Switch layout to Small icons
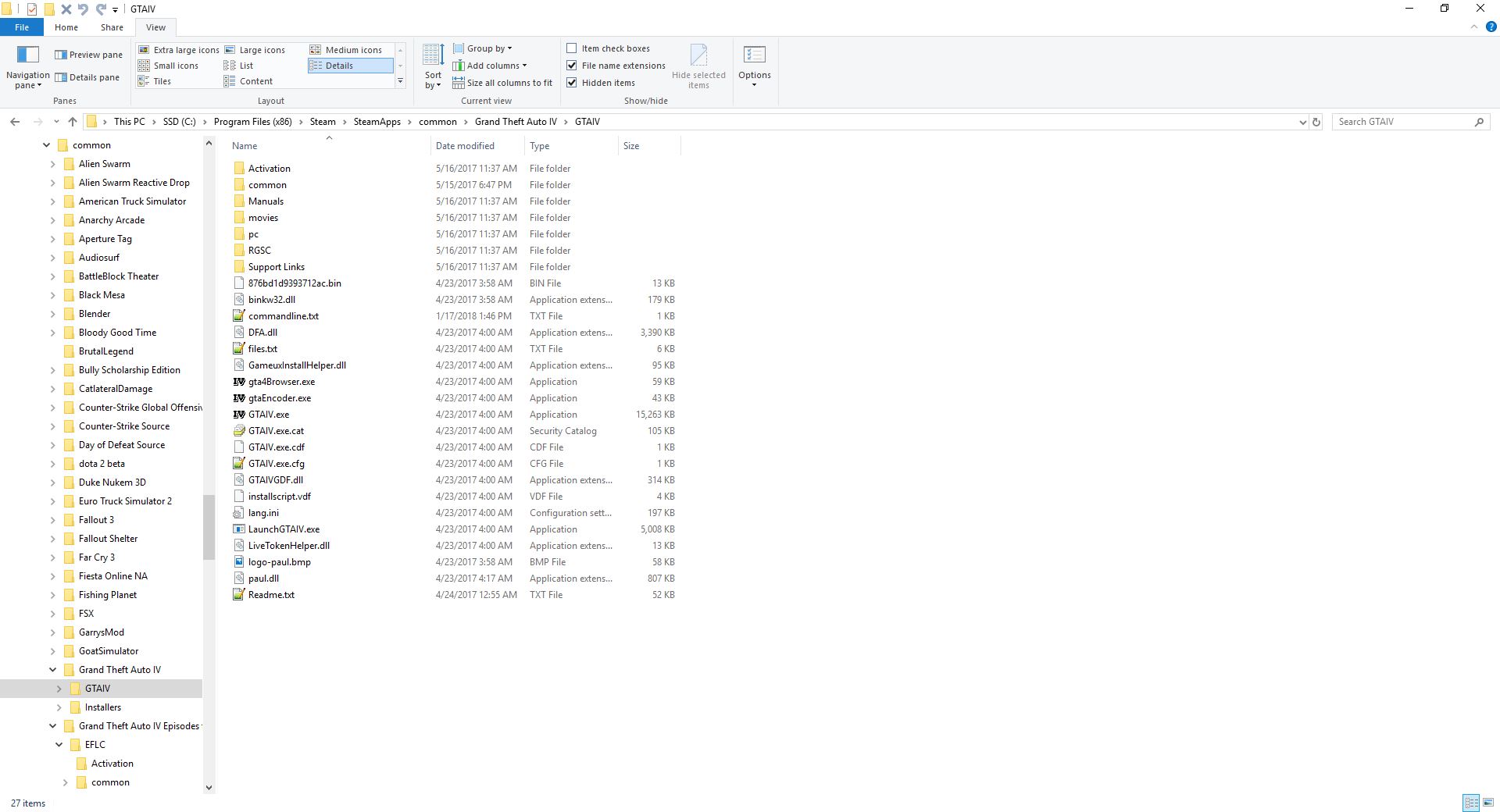Viewport: 1500px width, 812px height. (x=168, y=66)
